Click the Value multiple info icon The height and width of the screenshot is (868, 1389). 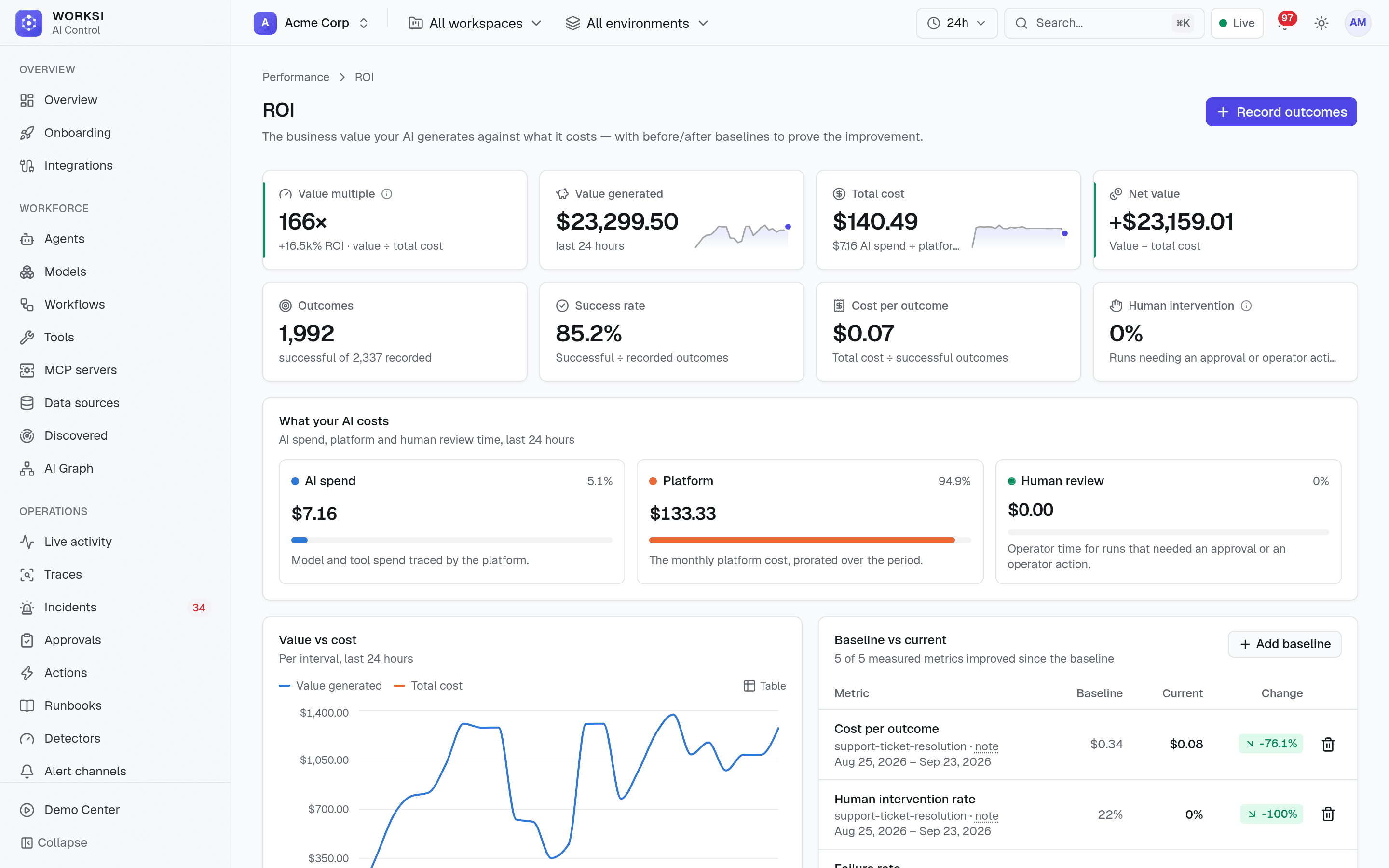(387, 194)
